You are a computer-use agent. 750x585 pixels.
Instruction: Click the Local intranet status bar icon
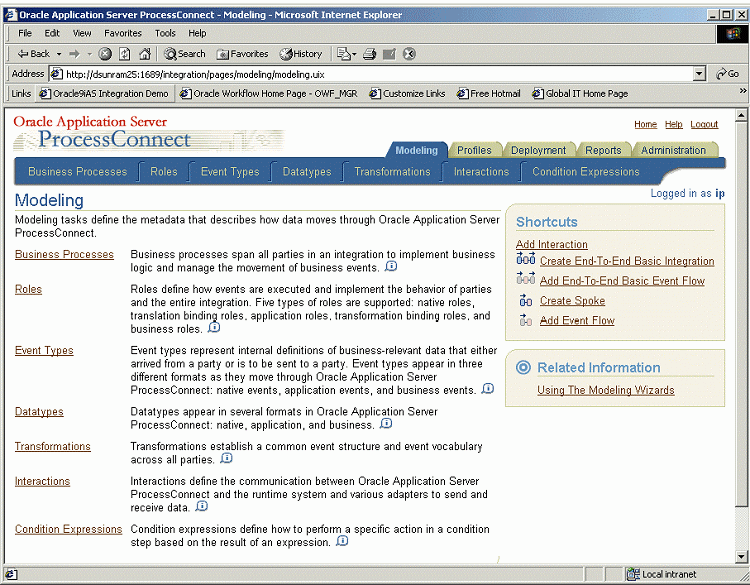coord(633,574)
